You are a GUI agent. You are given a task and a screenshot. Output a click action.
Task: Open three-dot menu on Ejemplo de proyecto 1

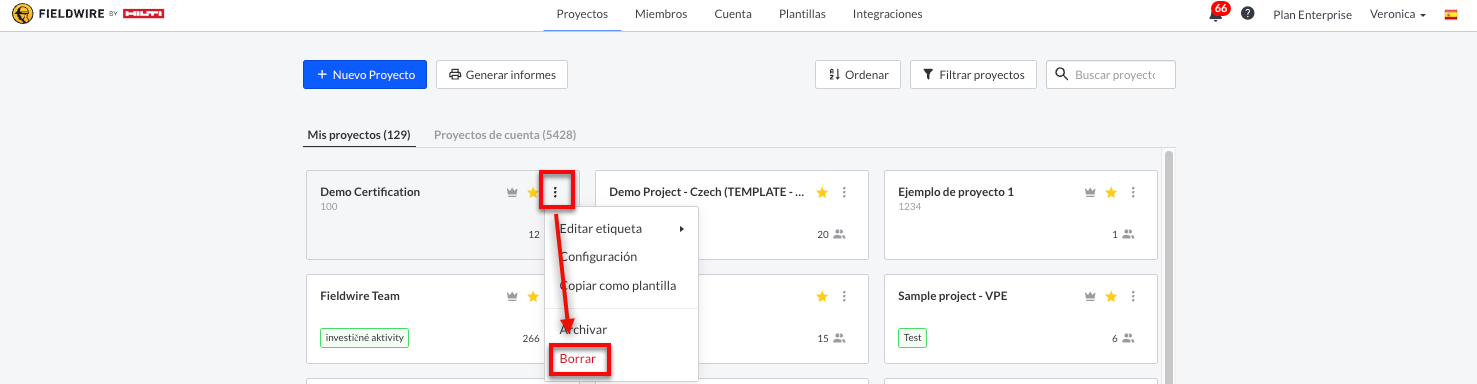[1133, 192]
